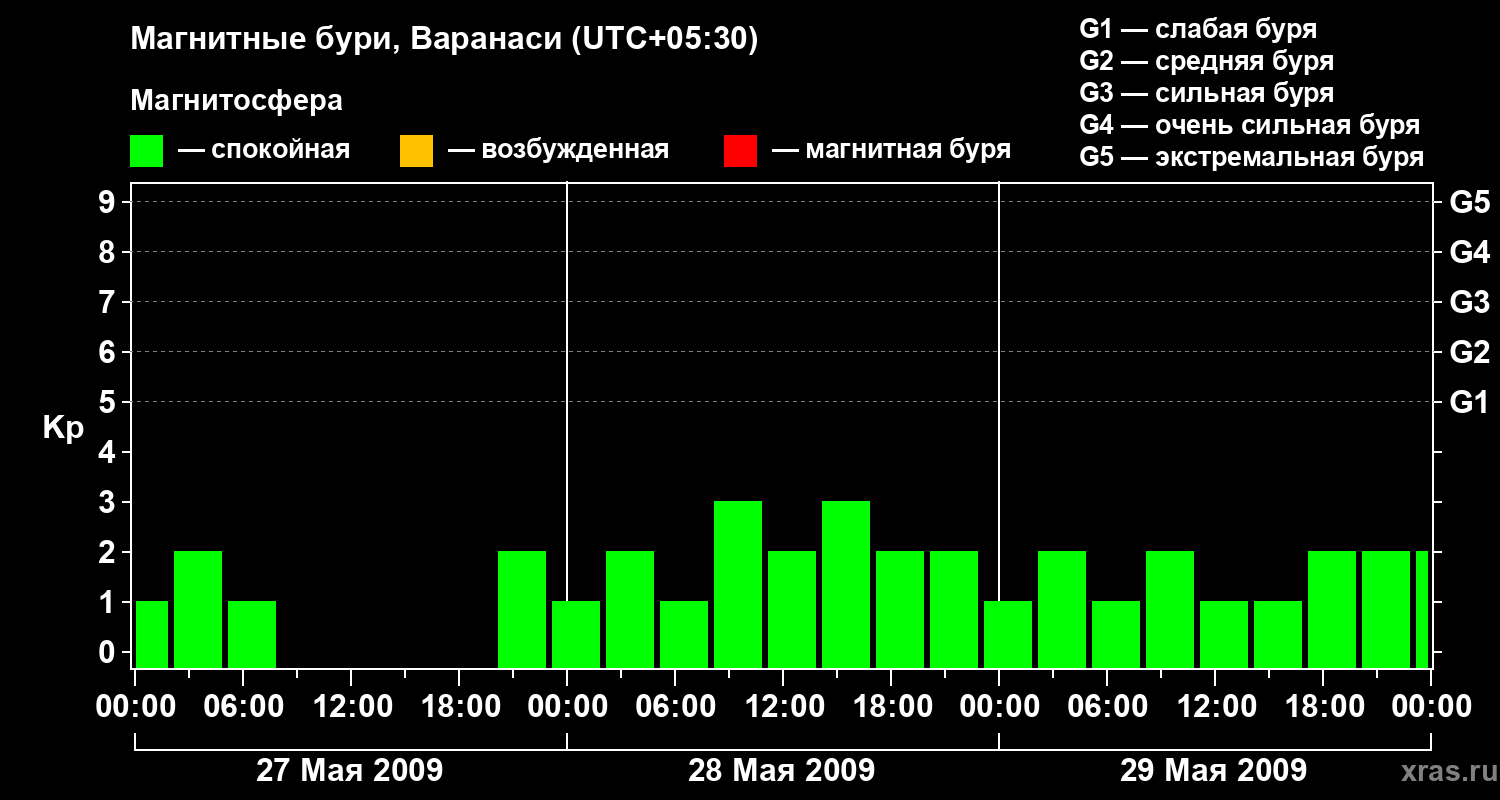Viewport: 1500px width, 800px height.
Task: Click the Kp 3 bar before 12:00 on 28 Мая
Action: click(738, 584)
